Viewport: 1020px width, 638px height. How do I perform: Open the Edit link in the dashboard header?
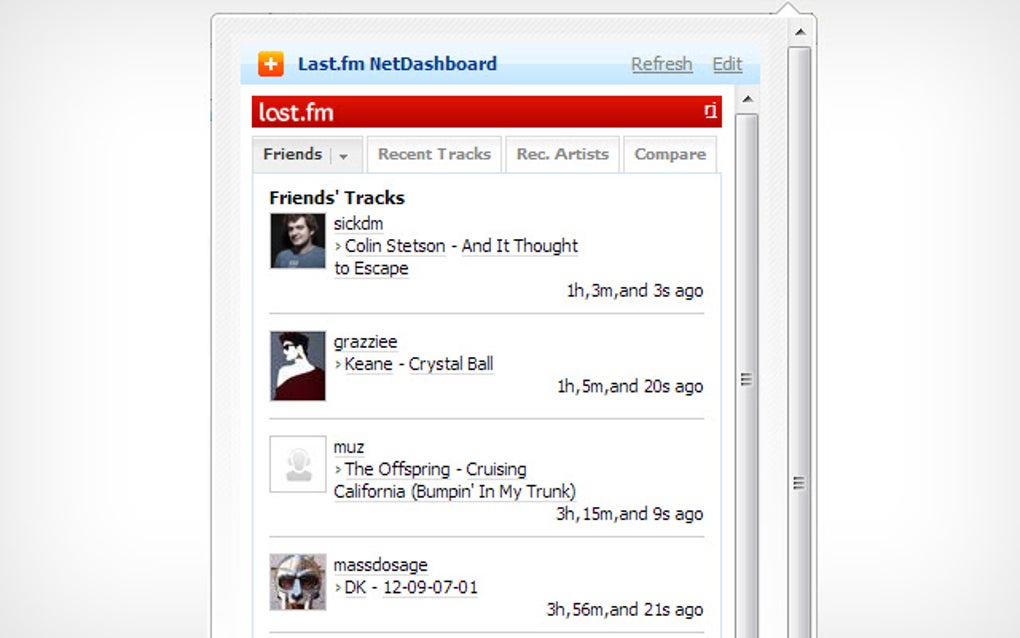coord(727,63)
